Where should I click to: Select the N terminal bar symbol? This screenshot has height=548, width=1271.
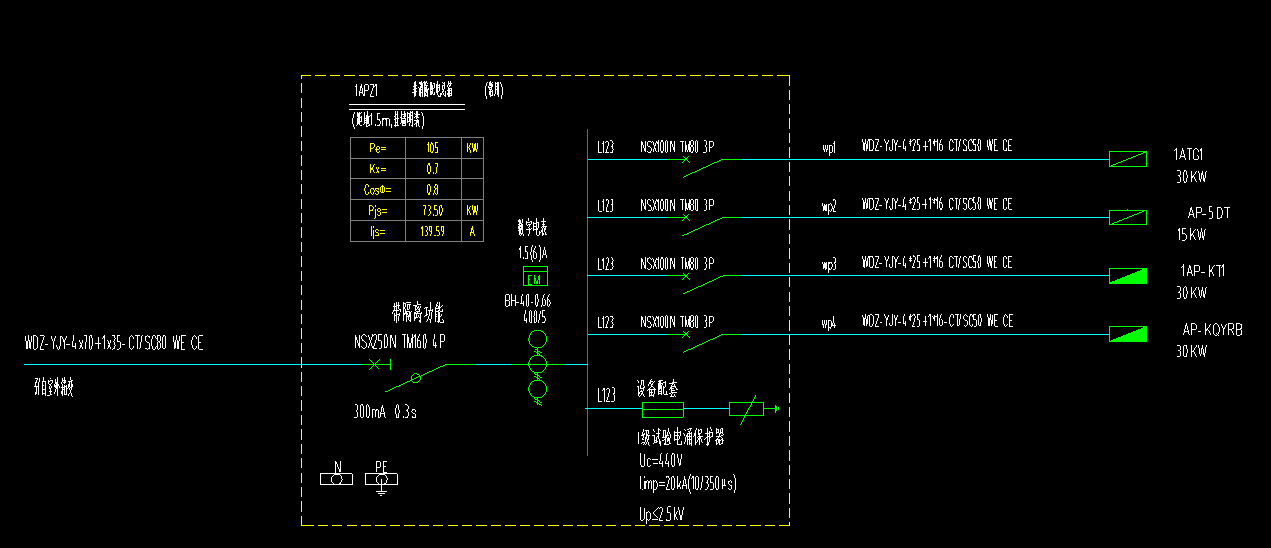[x=337, y=479]
